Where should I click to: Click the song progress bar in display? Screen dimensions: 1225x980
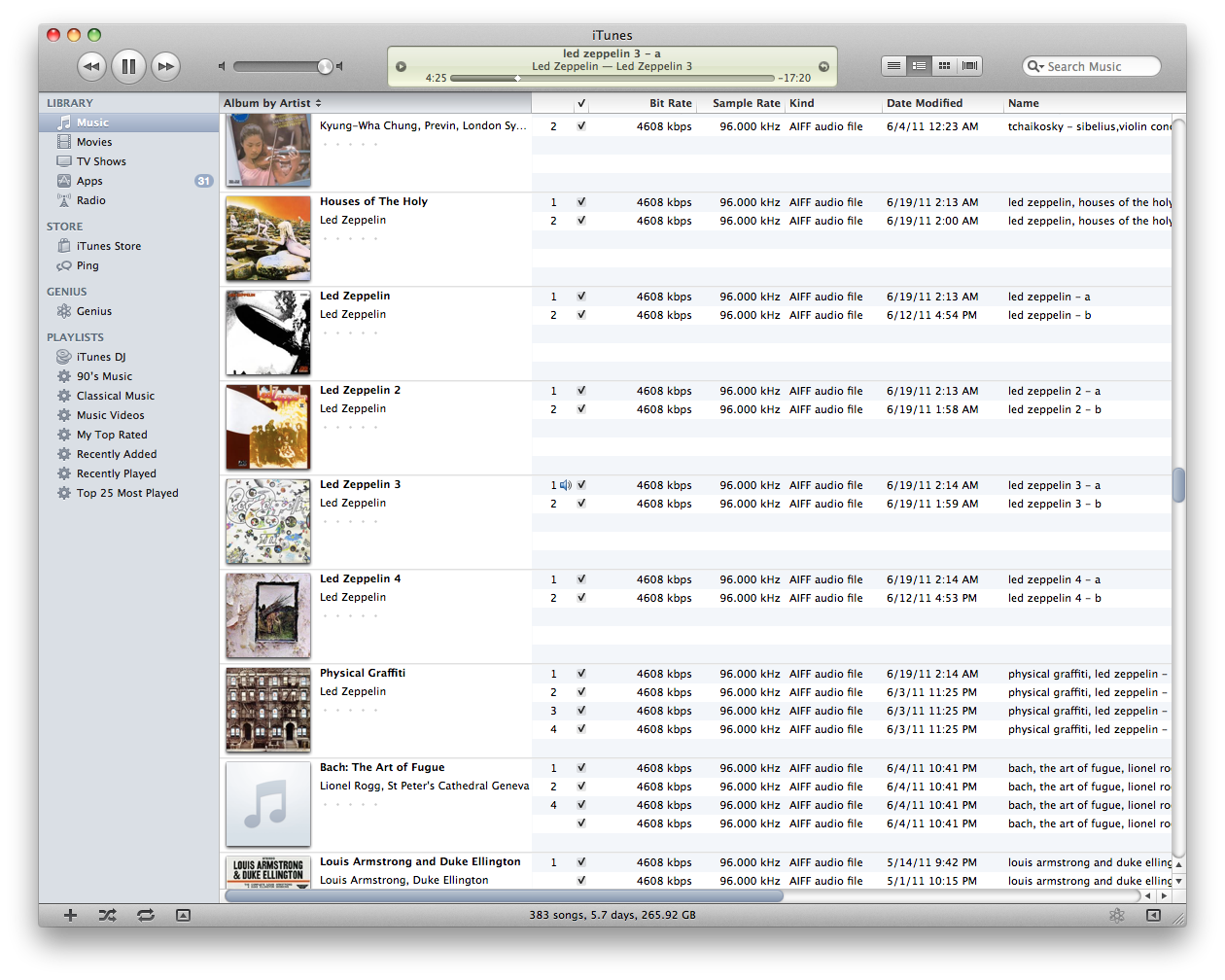click(x=612, y=78)
